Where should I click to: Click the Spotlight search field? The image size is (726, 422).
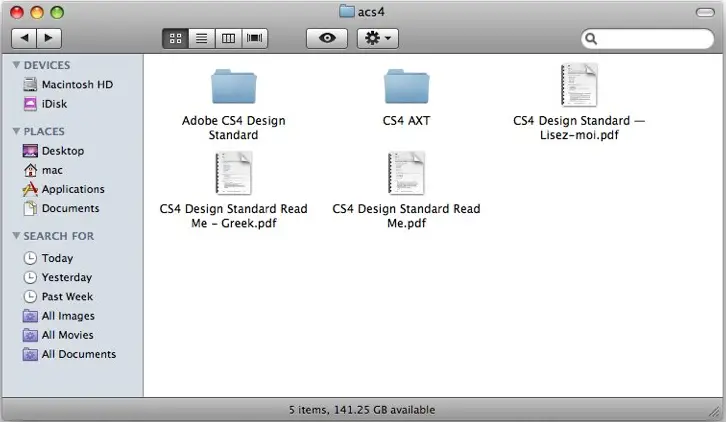pyautogui.click(x=647, y=38)
